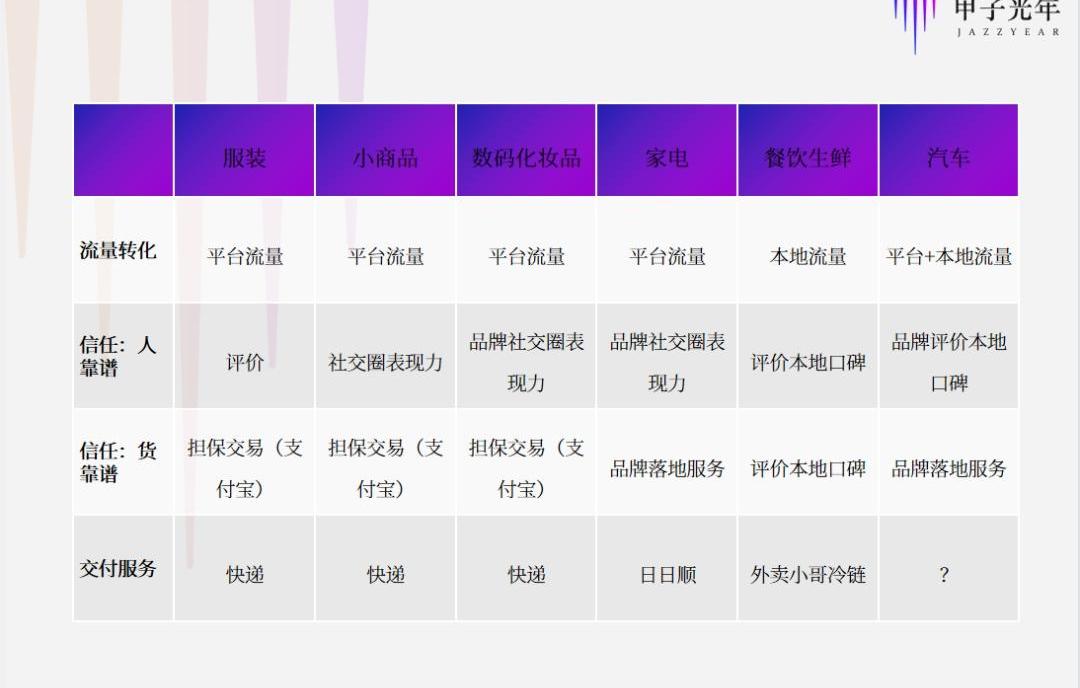This screenshot has height=688, width=1080.
Task: Click 评价本地口碑 in the 信任:货靠谱 row
Action: (808, 469)
